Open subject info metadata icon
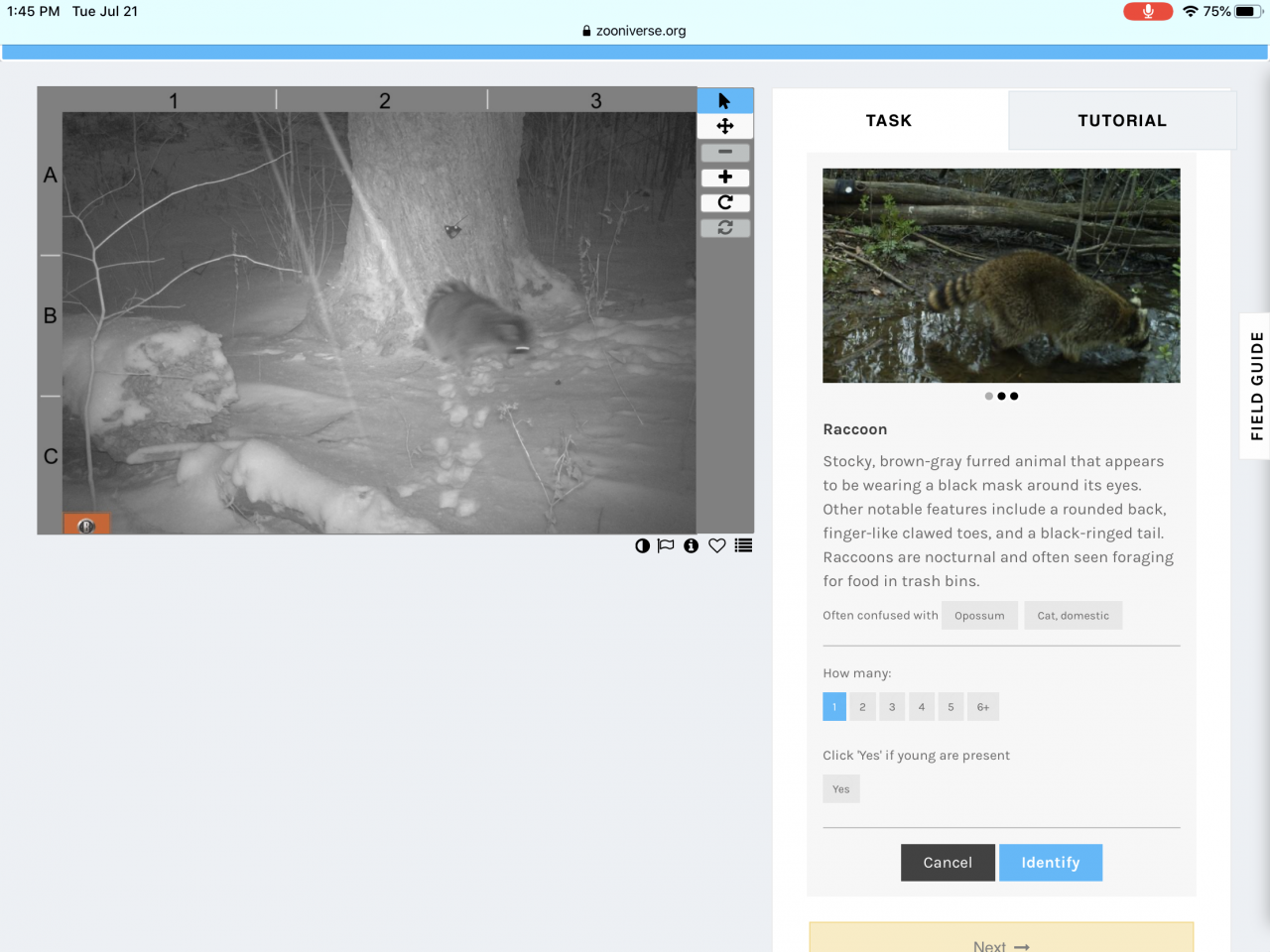 691,545
